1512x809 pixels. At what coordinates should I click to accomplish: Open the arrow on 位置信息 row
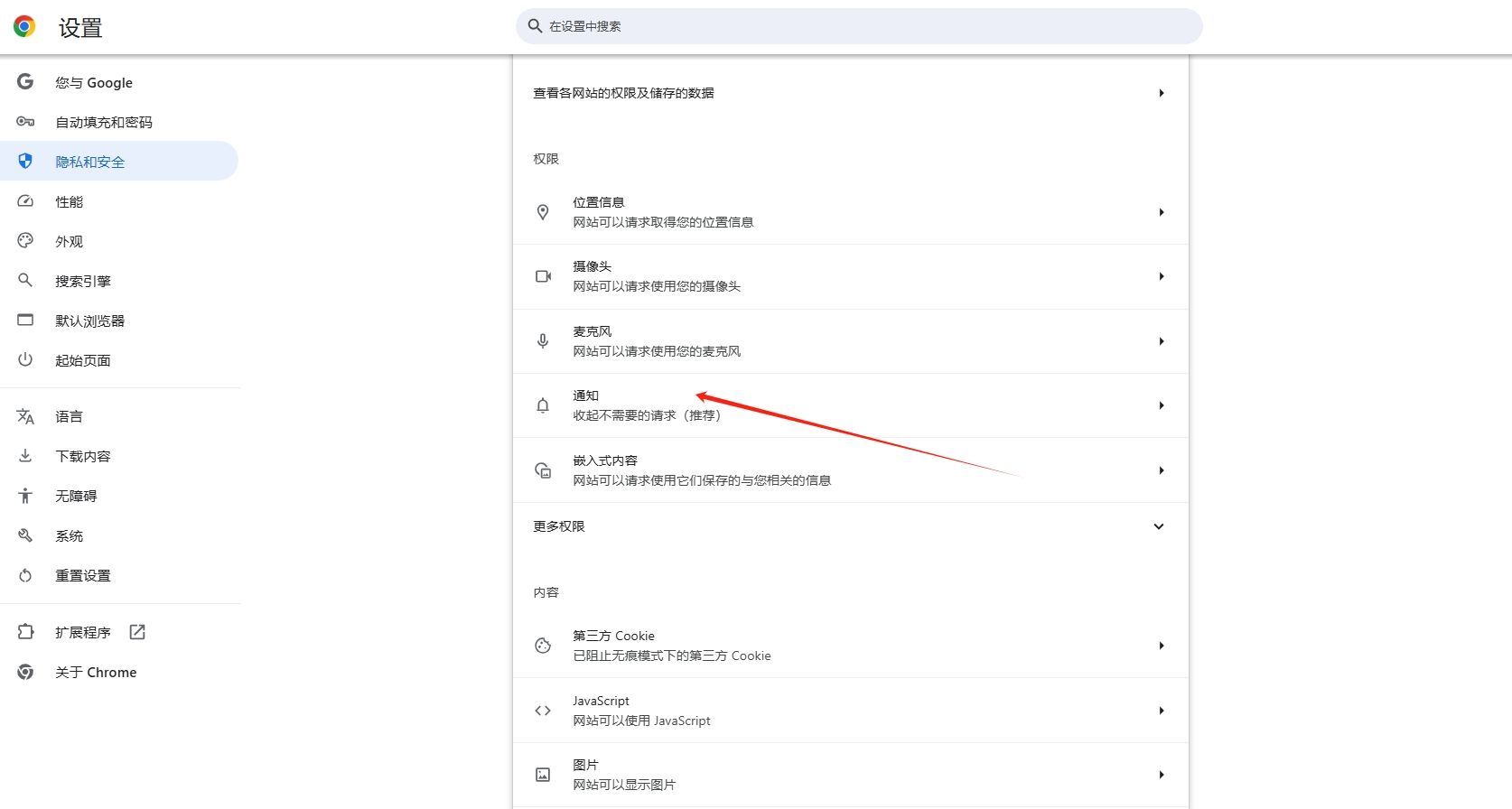click(1162, 212)
